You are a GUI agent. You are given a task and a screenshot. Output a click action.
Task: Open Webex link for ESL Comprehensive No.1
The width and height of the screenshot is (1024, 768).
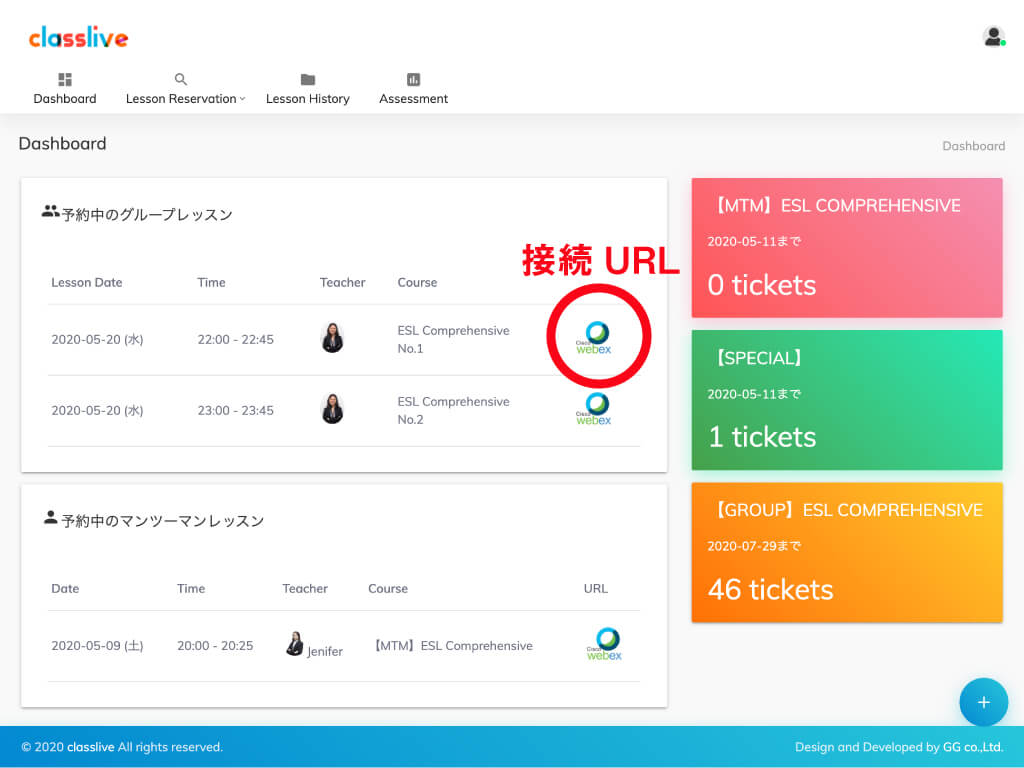[595, 338]
